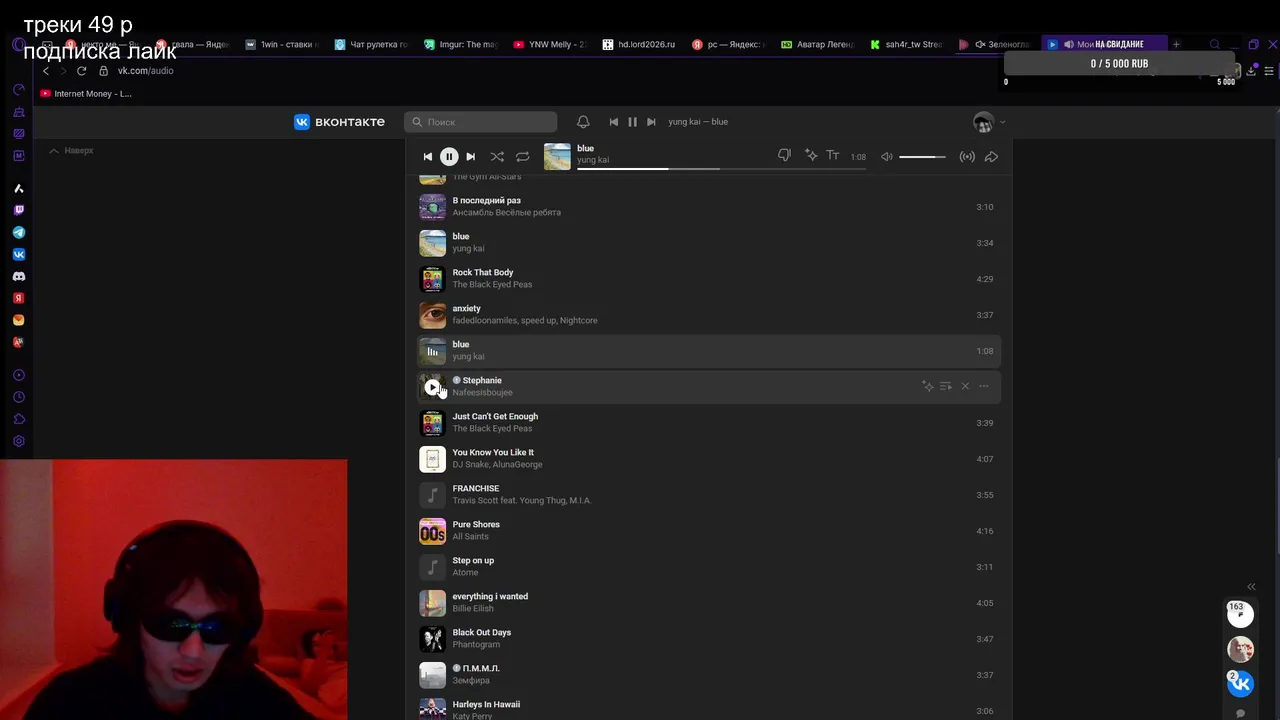Viewport: 1280px width, 720px height.
Task: Click header pause button
Action: point(632,122)
